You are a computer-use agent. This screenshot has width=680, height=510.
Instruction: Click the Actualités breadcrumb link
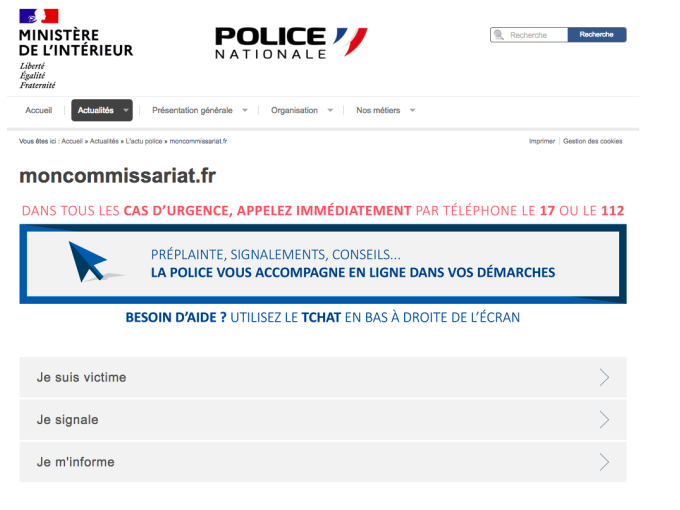tap(104, 141)
